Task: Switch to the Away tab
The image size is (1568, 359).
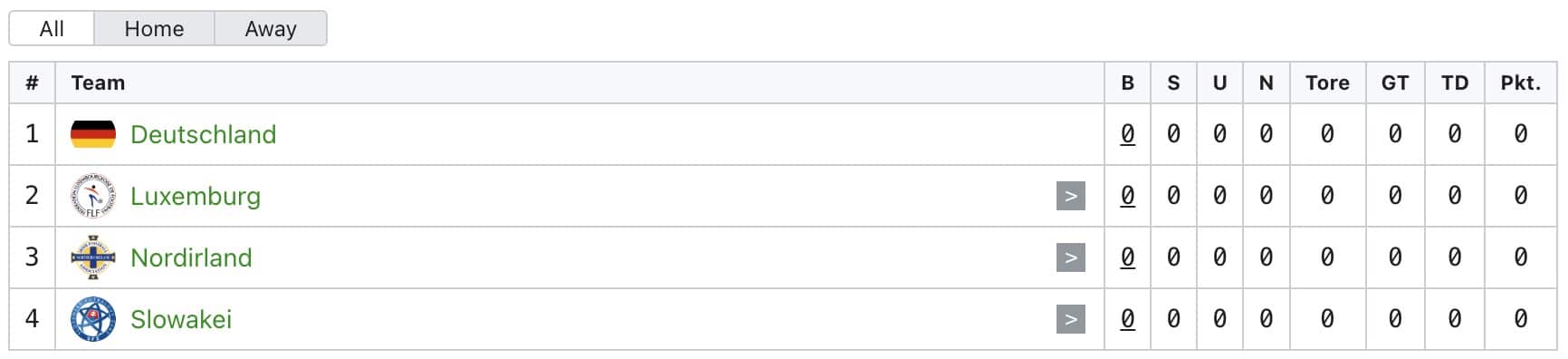Action: (271, 28)
